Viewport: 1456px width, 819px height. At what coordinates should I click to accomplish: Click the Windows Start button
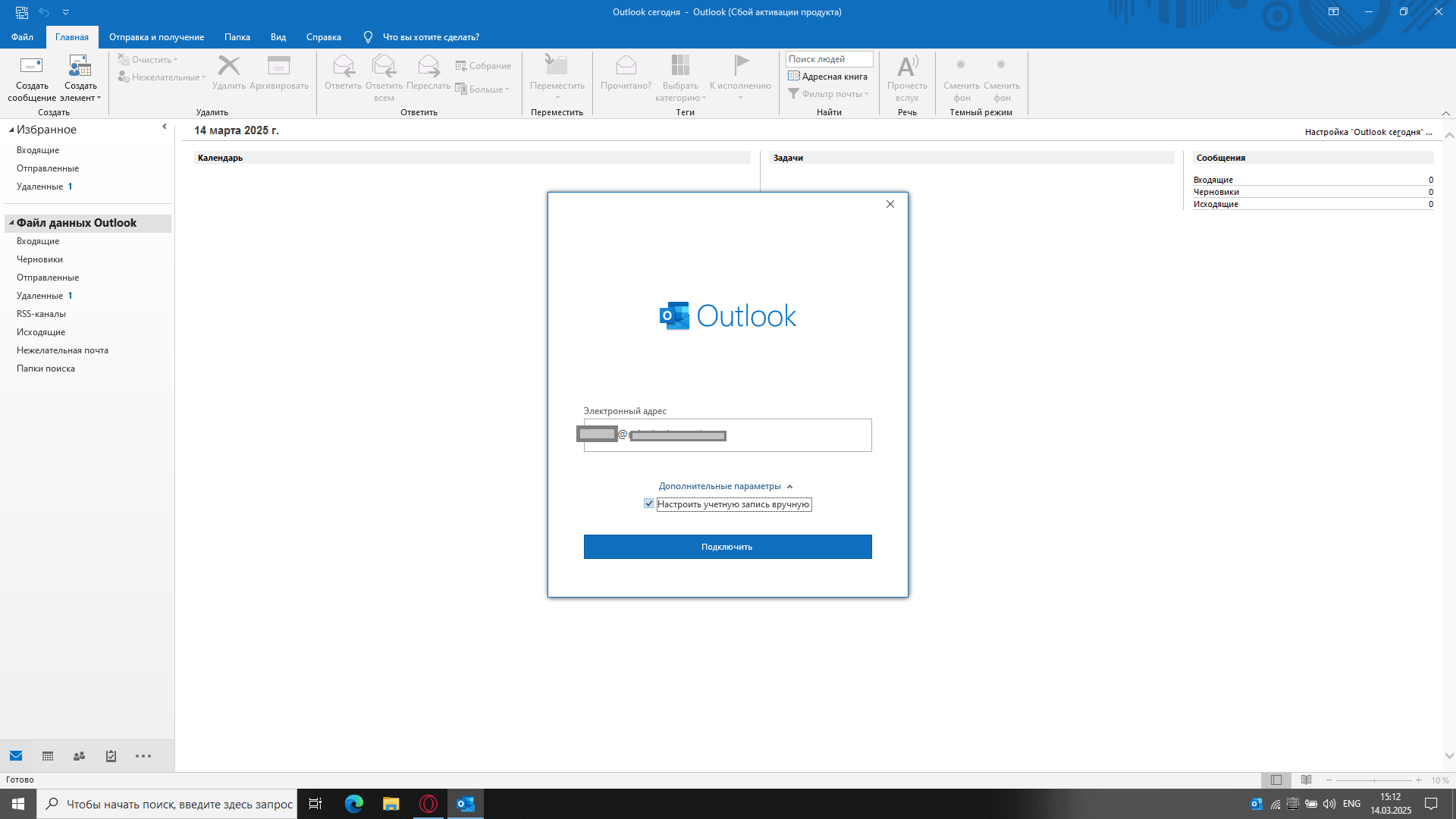coord(18,804)
